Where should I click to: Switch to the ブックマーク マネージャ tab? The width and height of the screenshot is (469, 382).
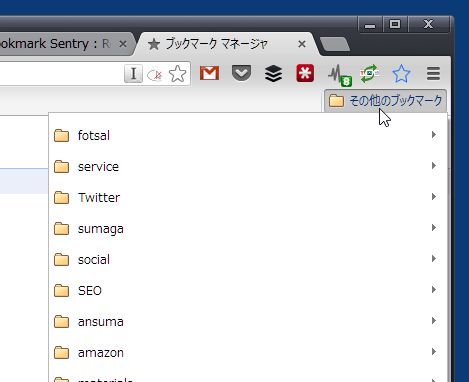click(x=227, y=44)
